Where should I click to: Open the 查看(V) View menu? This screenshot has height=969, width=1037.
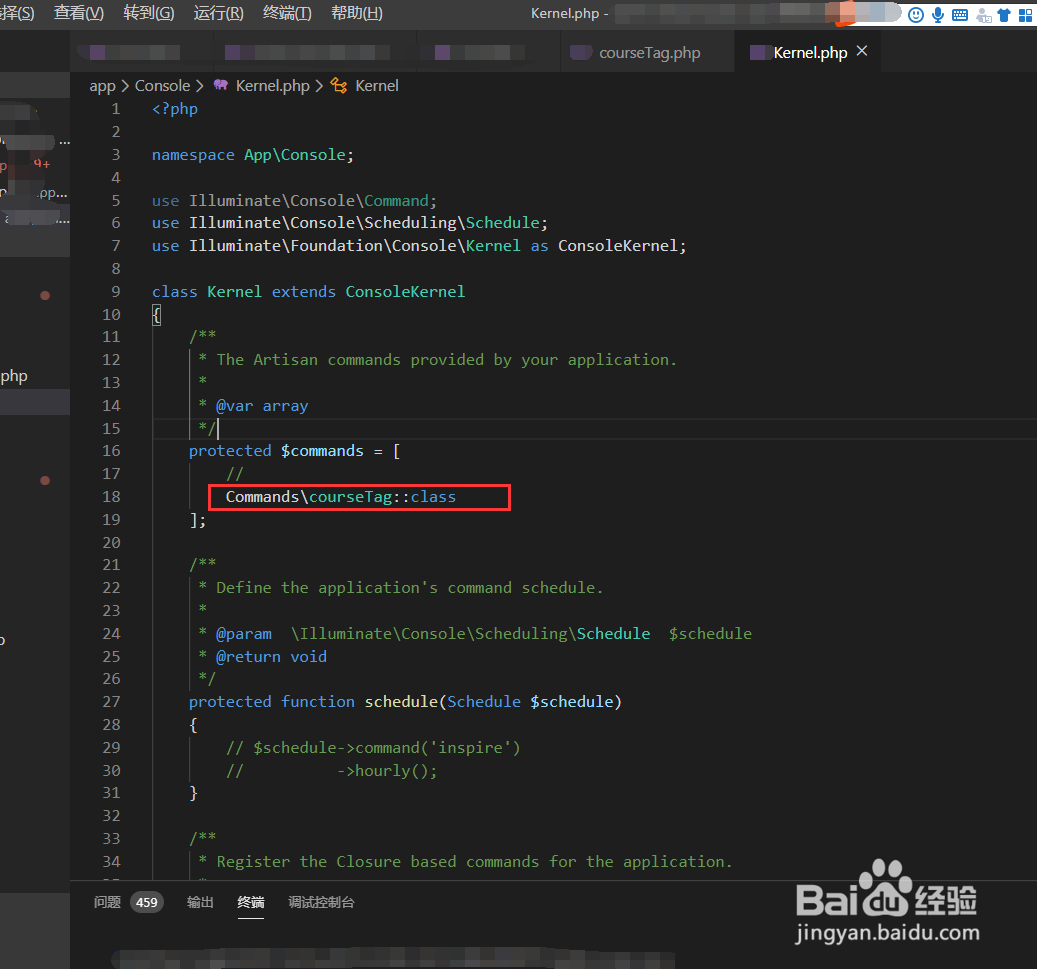[78, 13]
